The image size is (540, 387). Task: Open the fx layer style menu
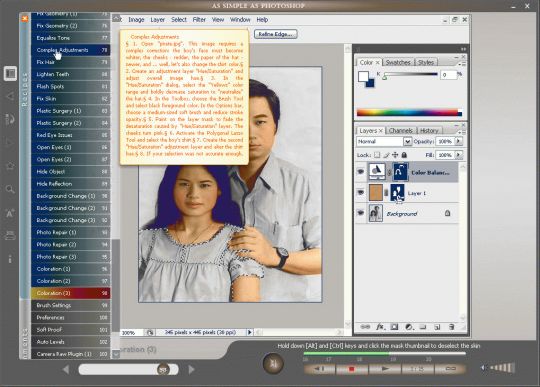(380, 327)
